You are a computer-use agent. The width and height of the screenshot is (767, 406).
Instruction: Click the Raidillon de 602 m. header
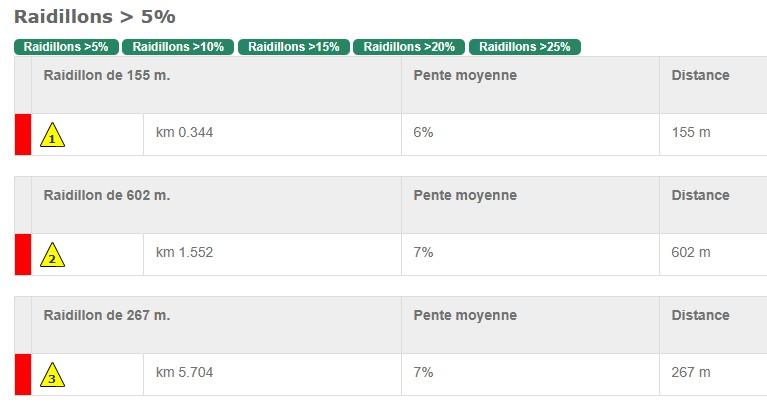coord(107,195)
